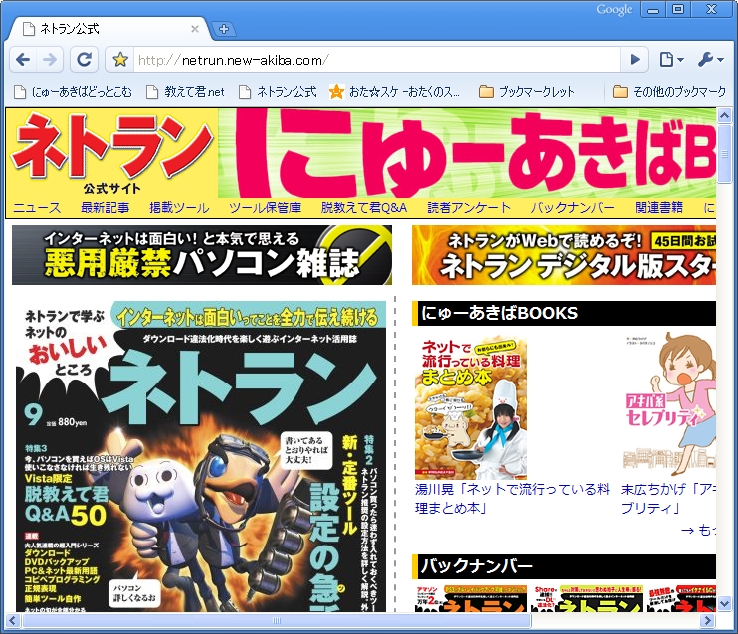The image size is (738, 634).
Task: Click the バックナンバー section heading
Action: [x=564, y=566]
